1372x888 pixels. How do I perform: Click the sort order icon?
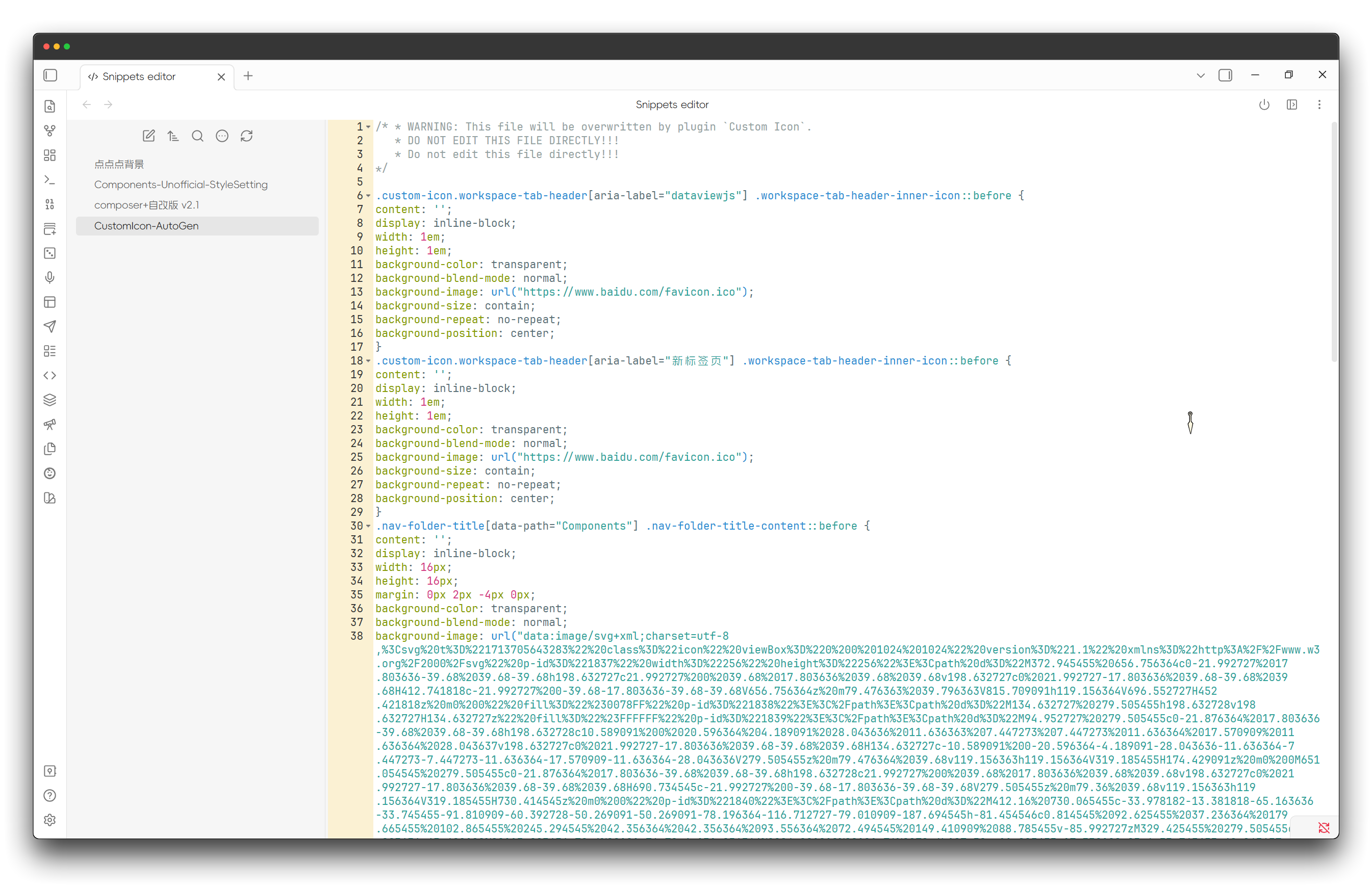click(x=173, y=136)
